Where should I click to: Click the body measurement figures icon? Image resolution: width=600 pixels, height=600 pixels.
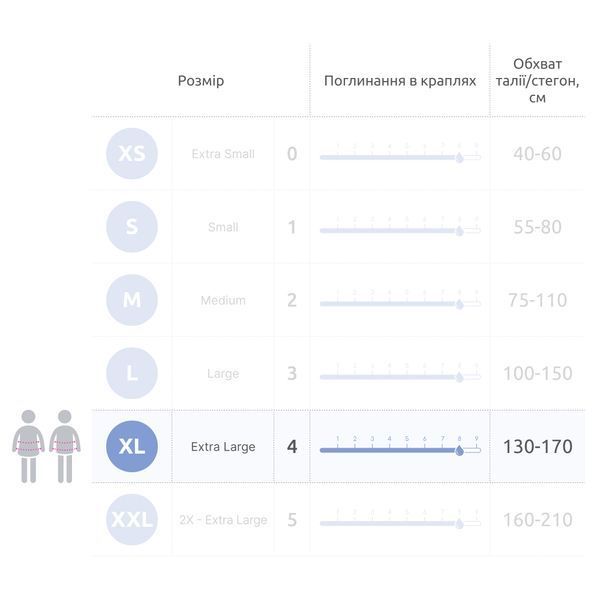coord(46,446)
